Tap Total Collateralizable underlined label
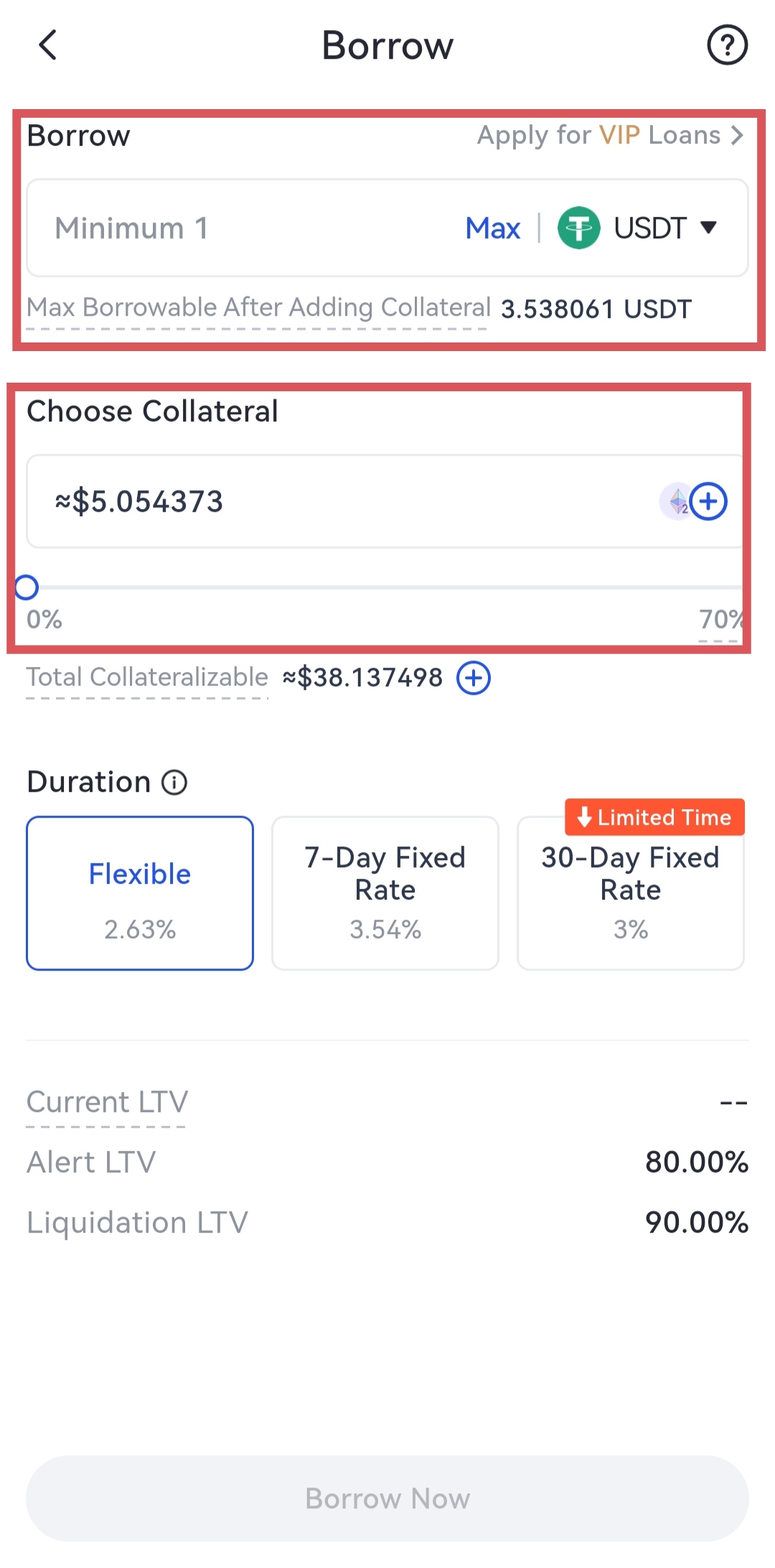The image size is (775, 1568). [x=147, y=677]
